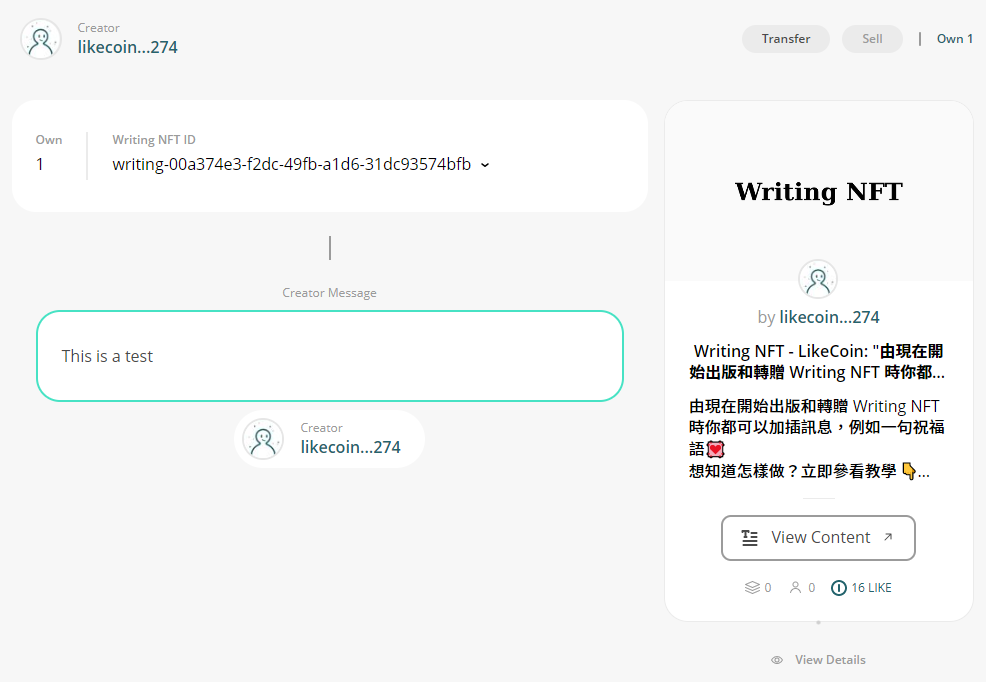Click the Transfer button
This screenshot has height=682, width=986.
point(785,39)
